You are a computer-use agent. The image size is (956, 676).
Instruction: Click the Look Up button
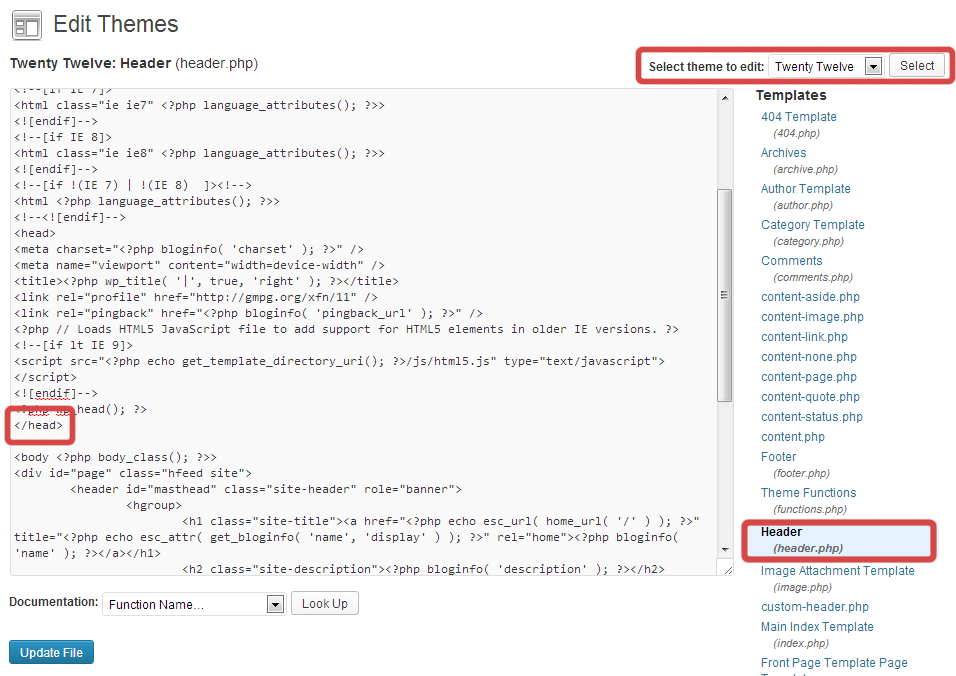pos(324,603)
